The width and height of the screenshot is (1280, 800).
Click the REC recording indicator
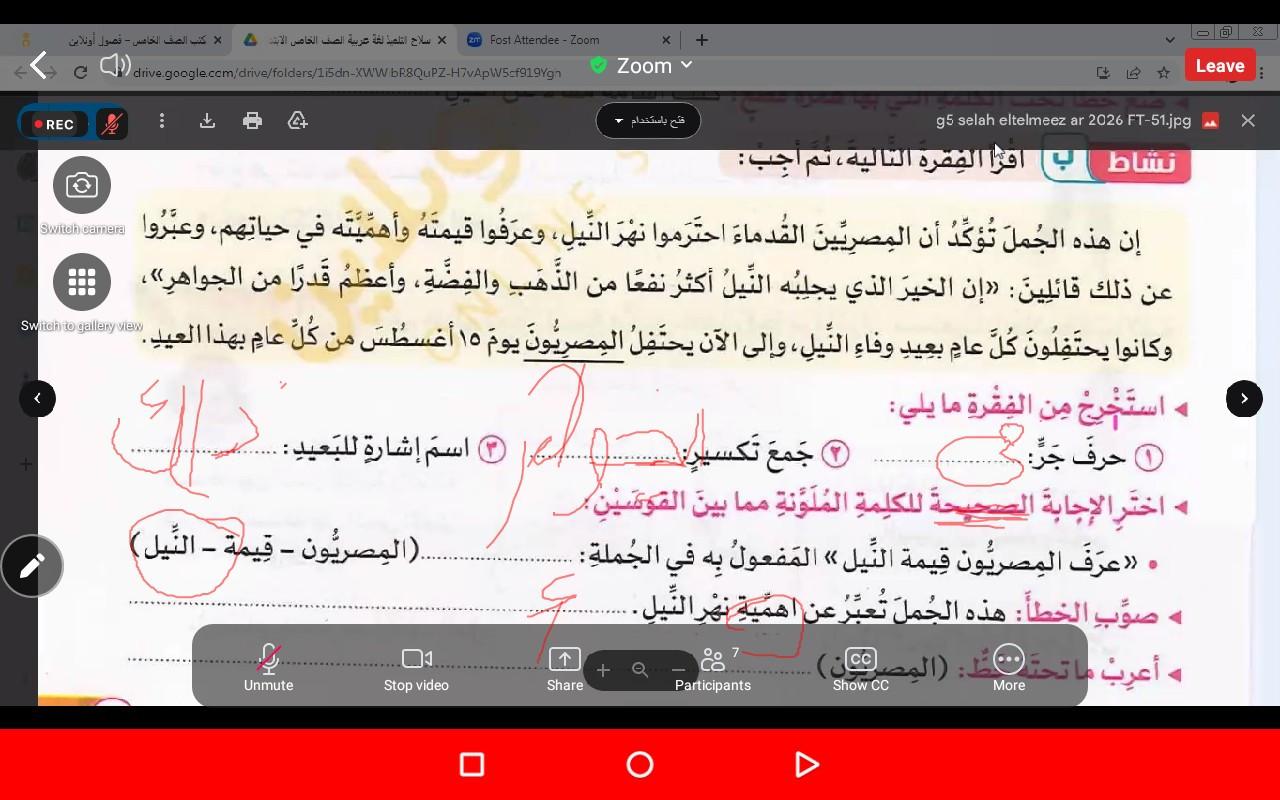(x=53, y=124)
